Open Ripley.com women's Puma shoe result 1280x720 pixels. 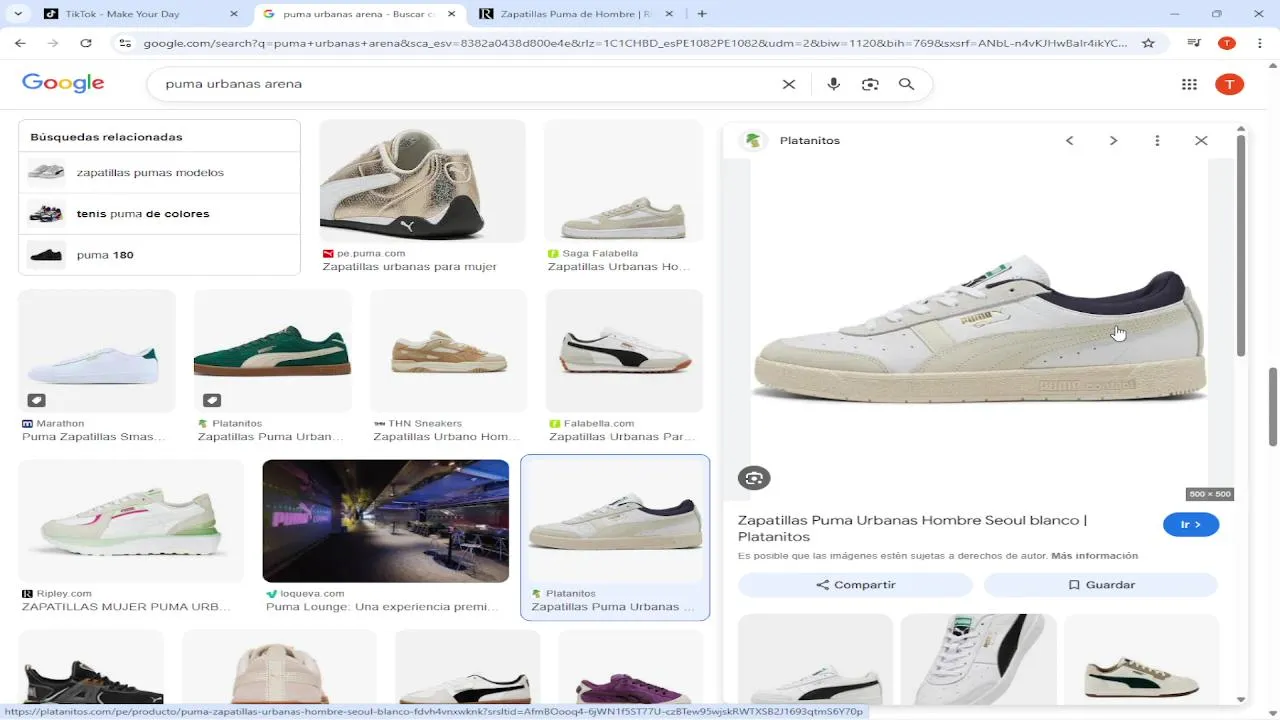tap(131, 521)
